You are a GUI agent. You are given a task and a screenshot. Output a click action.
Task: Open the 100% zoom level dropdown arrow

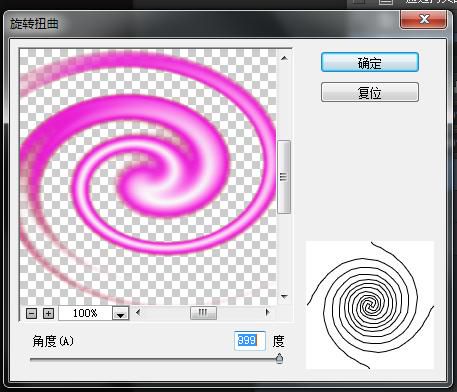(120, 314)
